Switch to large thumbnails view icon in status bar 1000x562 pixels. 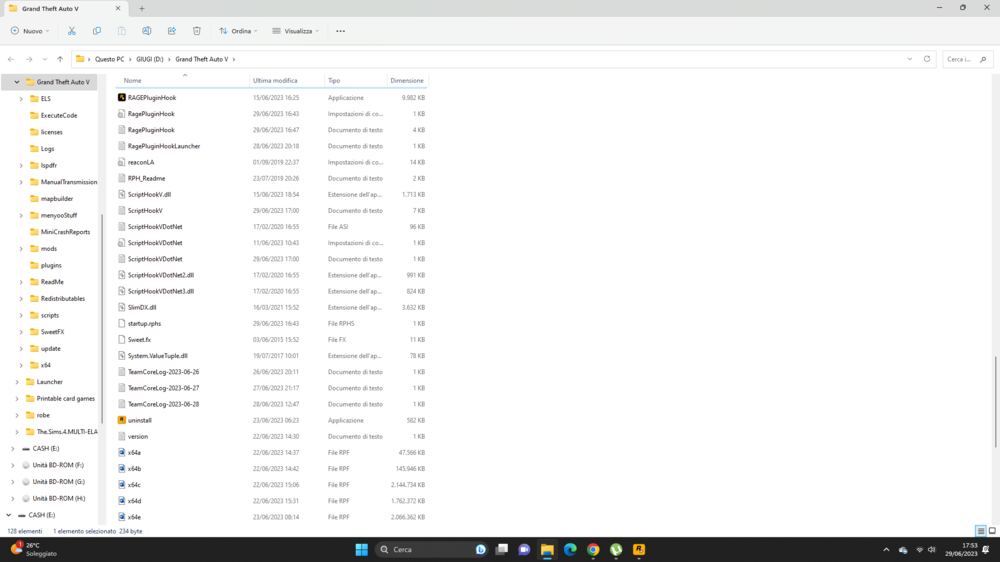pyautogui.click(x=992, y=531)
